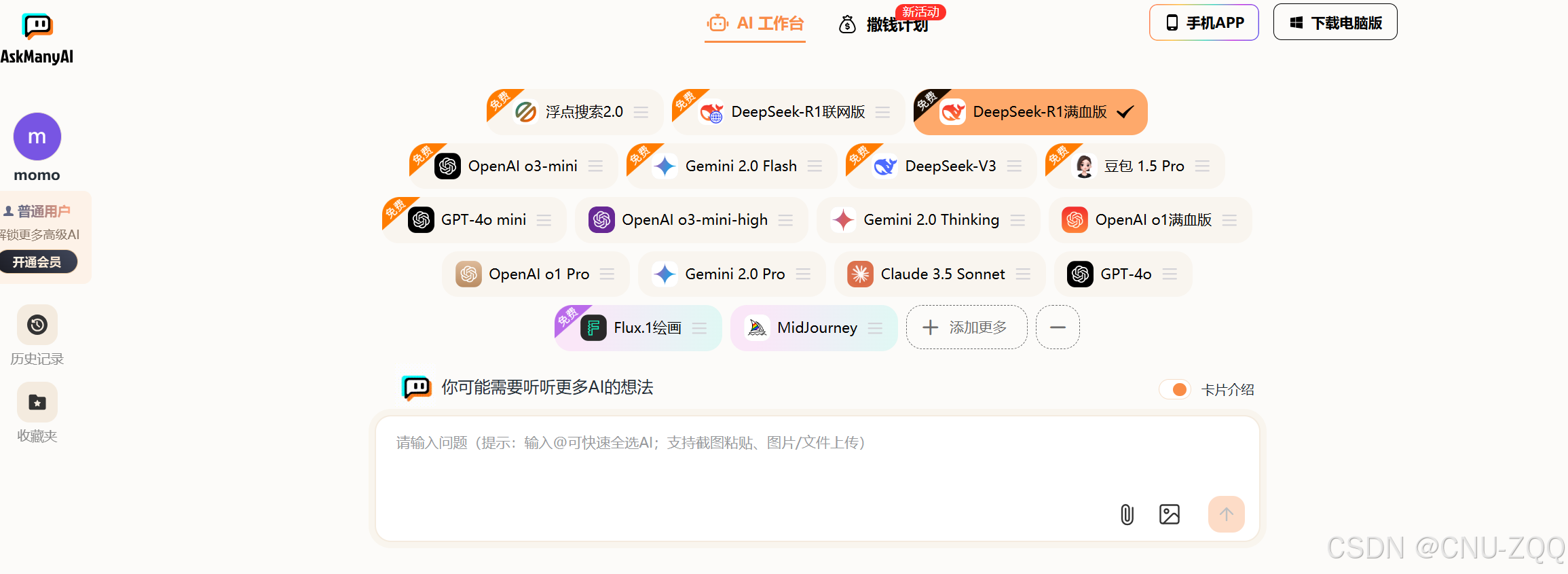
Task: Click 你可能需要听听更多AI的想法 heading
Action: point(547,387)
